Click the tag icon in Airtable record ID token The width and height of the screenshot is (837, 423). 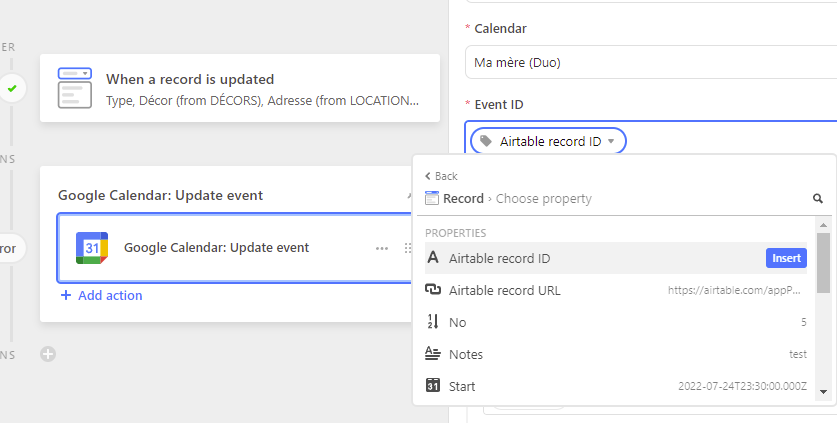[486, 141]
